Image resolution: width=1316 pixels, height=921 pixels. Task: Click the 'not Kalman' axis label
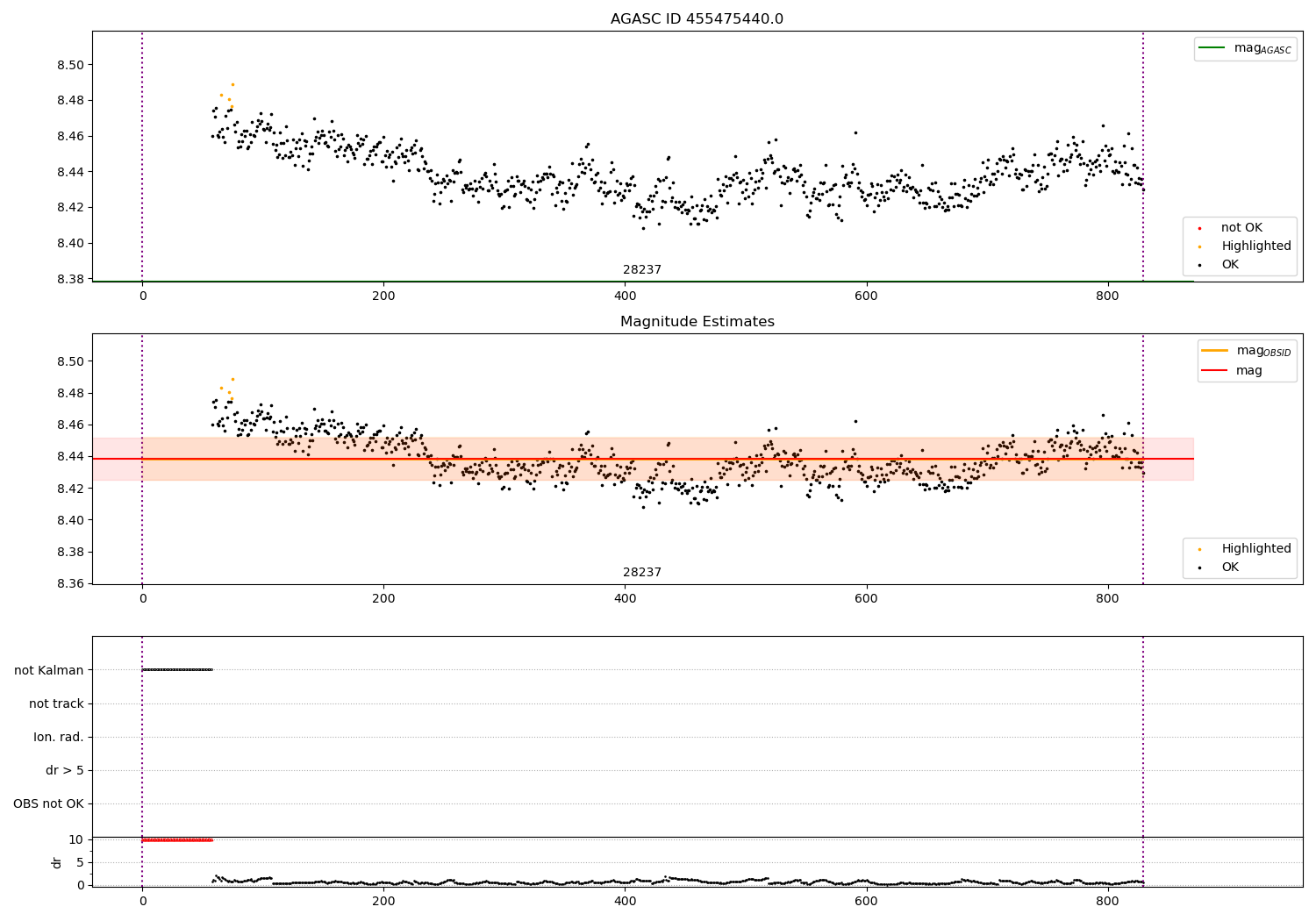coord(49,671)
